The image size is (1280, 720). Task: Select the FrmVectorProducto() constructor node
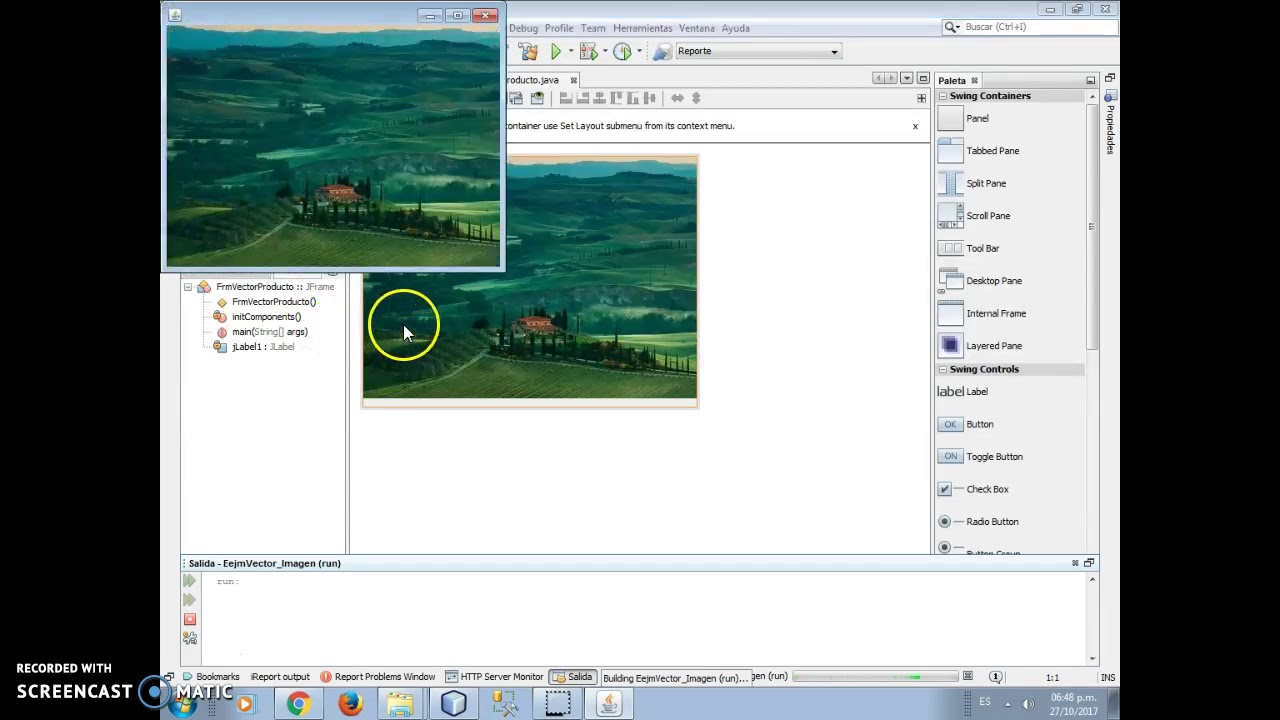[273, 302]
